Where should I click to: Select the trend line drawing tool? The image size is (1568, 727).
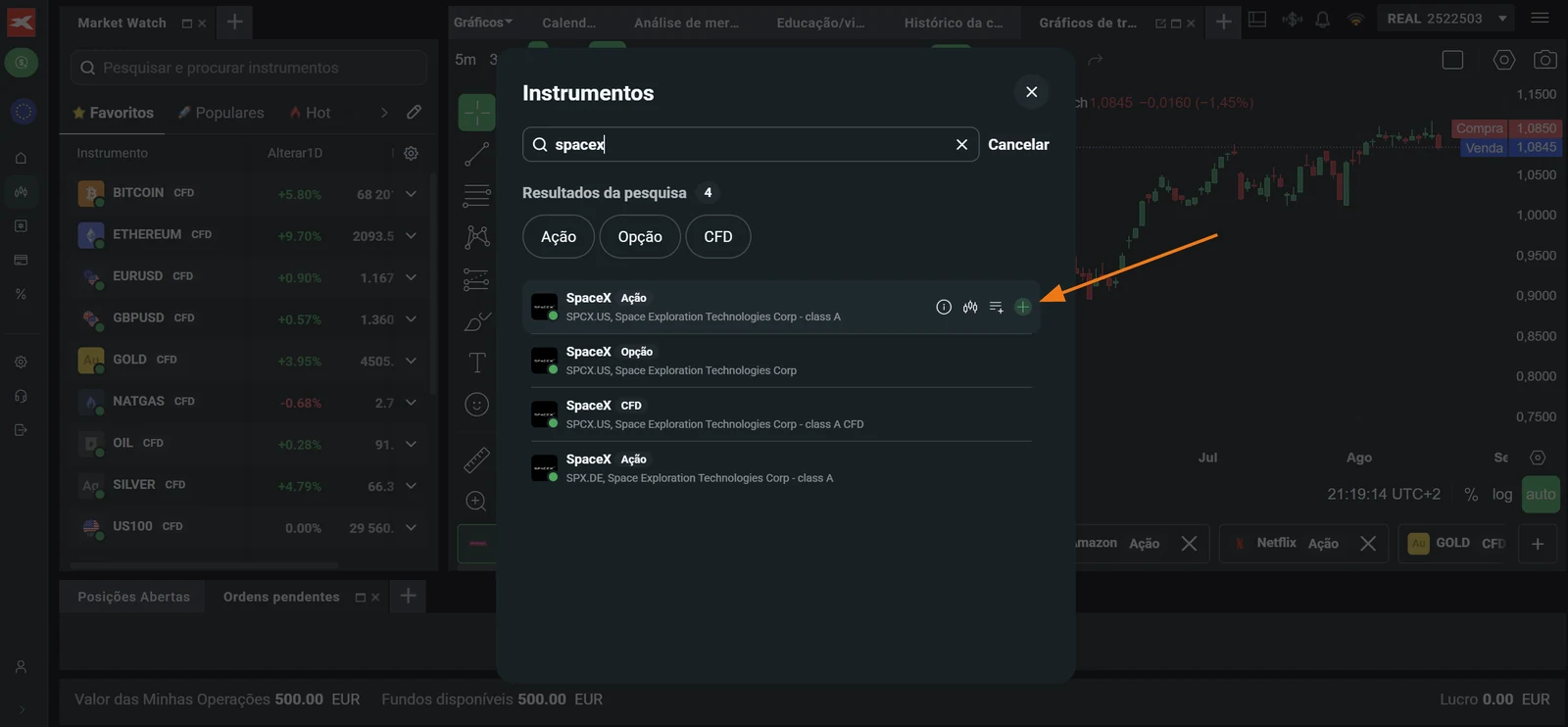(x=477, y=154)
